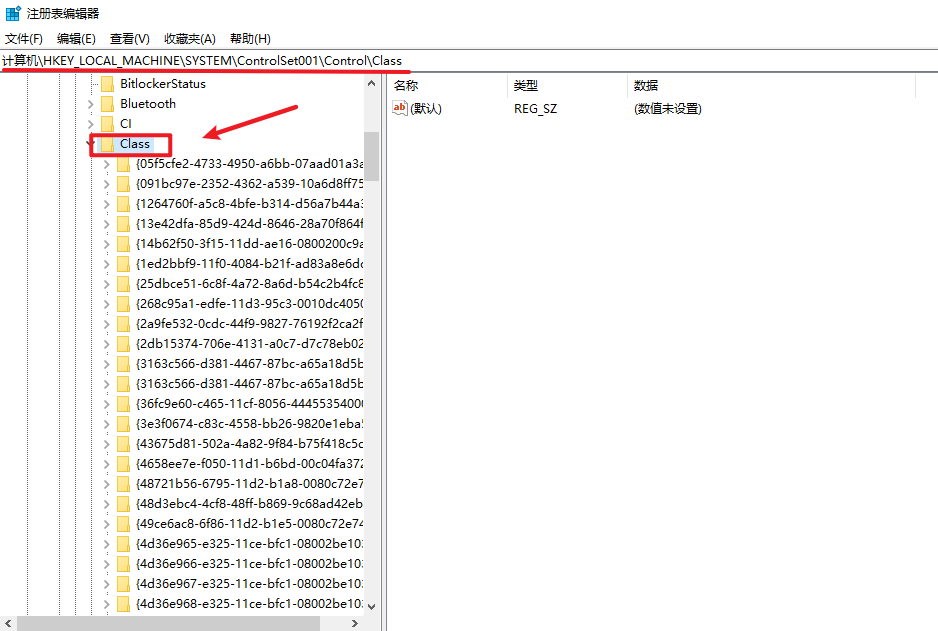Expand the {4d36e967-e325 key chevron

[106, 584]
